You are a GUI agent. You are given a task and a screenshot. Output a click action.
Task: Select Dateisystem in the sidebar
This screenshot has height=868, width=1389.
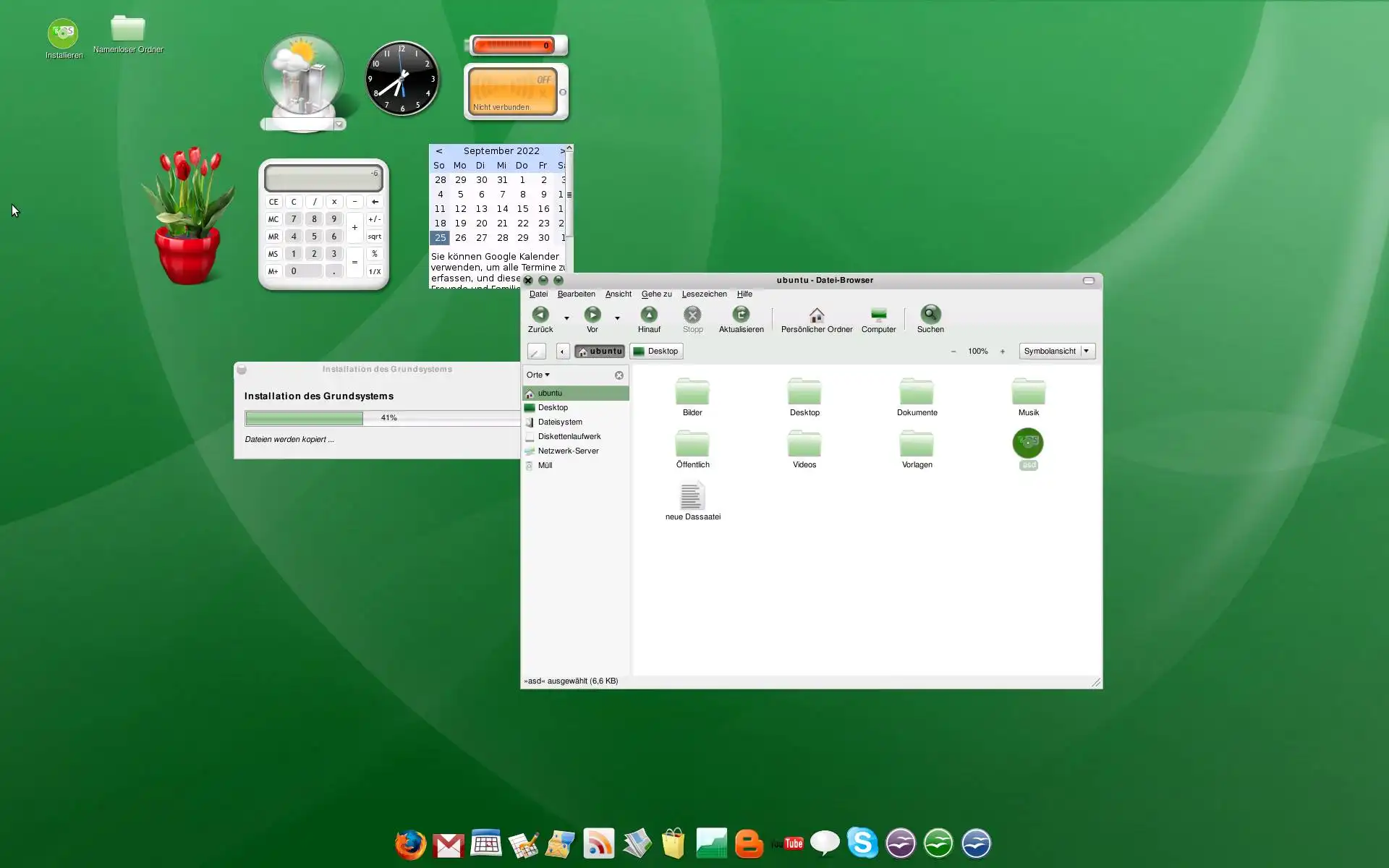click(x=560, y=422)
